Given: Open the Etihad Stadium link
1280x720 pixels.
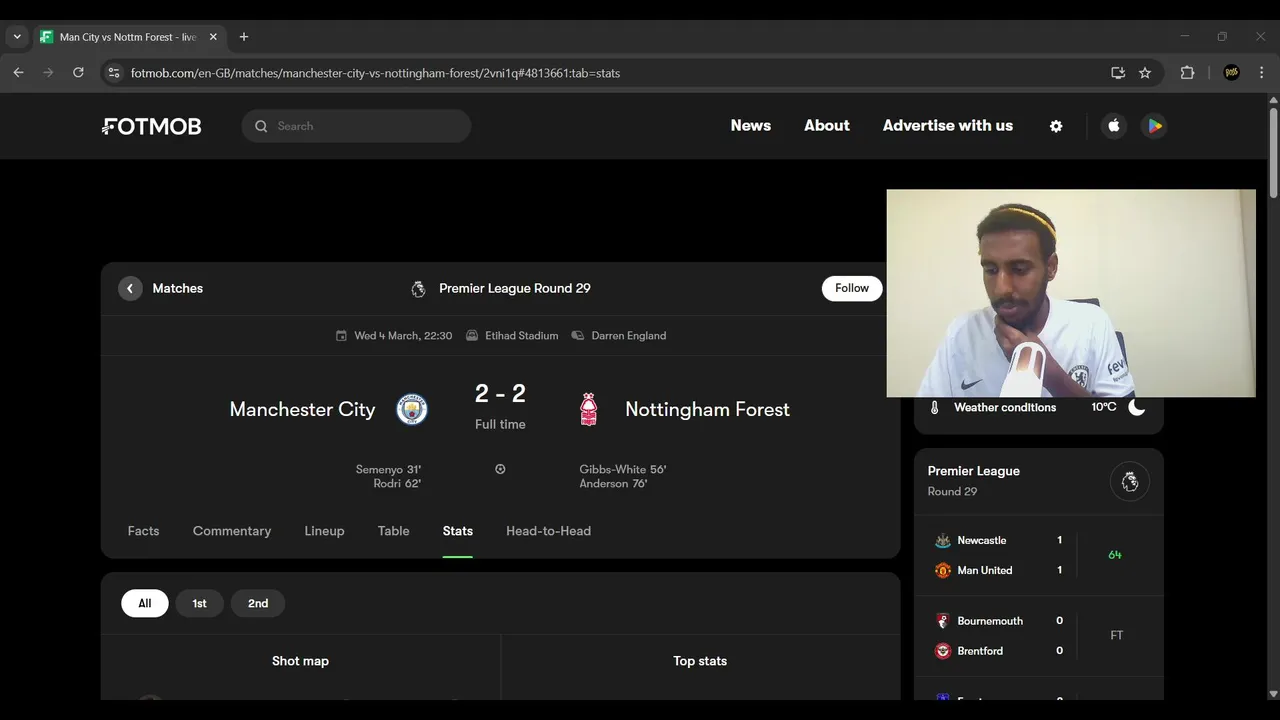Looking at the screenshot, I should (522, 336).
